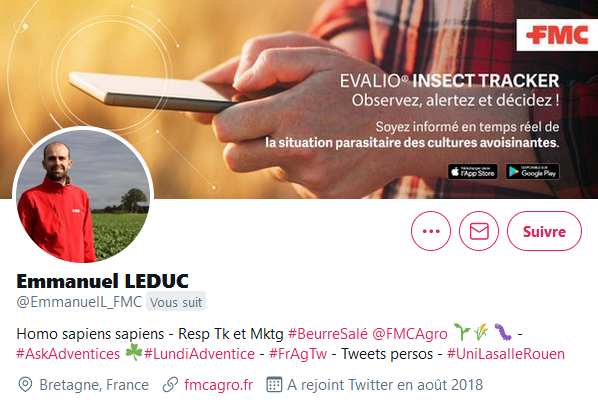Open the @FMCAgro mention
This screenshot has width=598, height=402.
410,334
